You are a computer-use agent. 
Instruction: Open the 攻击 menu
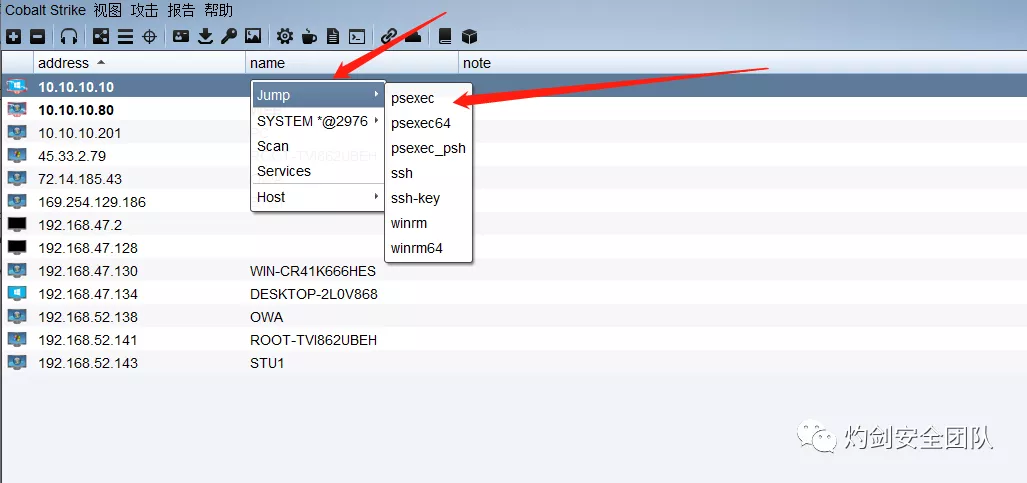click(x=144, y=10)
